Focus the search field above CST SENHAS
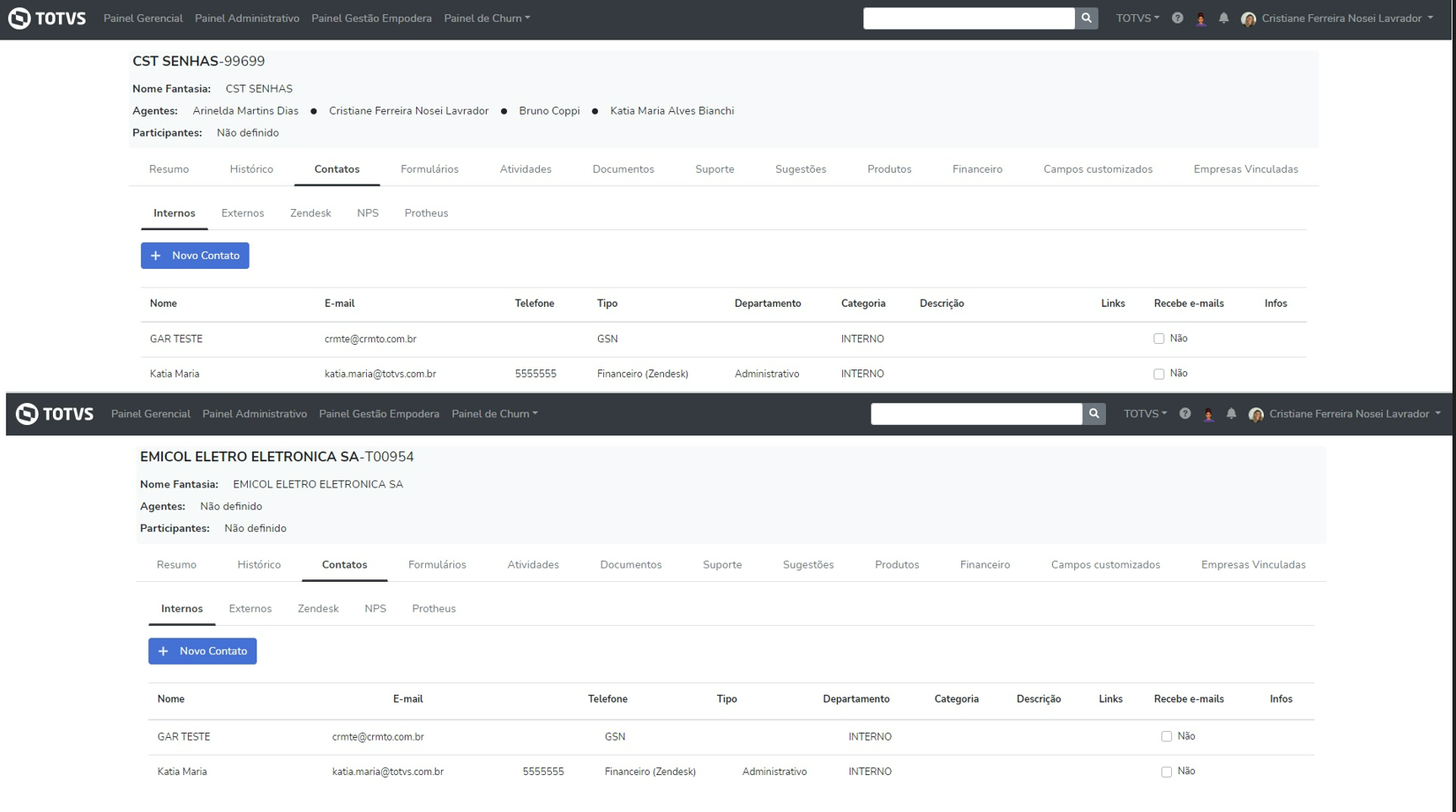Image resolution: width=1456 pixels, height=812 pixels. click(969, 19)
